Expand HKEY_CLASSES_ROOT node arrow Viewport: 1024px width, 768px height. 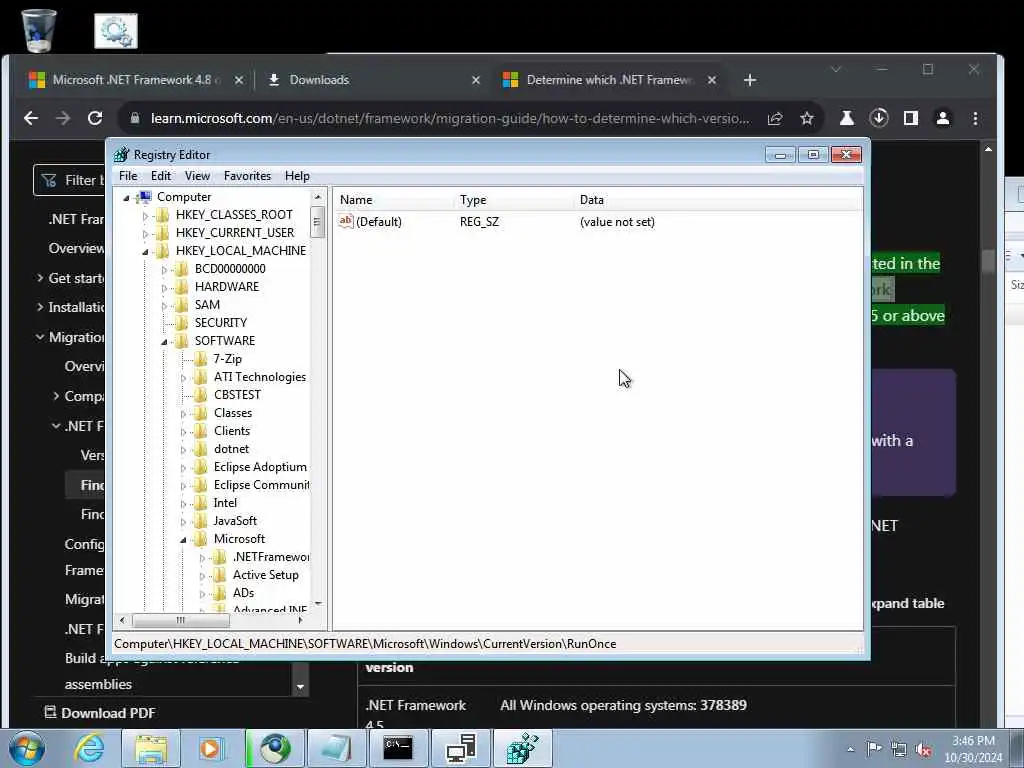[145, 216]
